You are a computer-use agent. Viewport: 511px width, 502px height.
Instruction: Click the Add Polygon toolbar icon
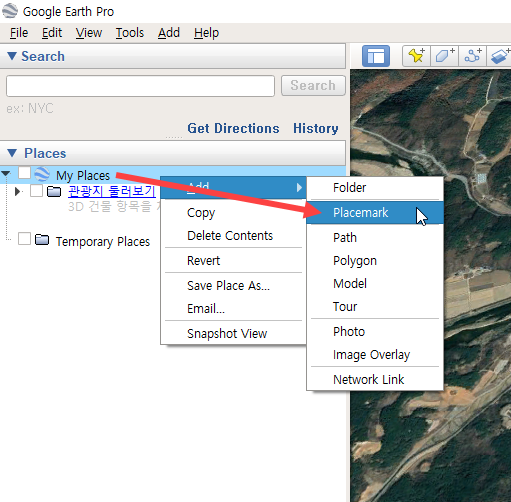pos(445,56)
